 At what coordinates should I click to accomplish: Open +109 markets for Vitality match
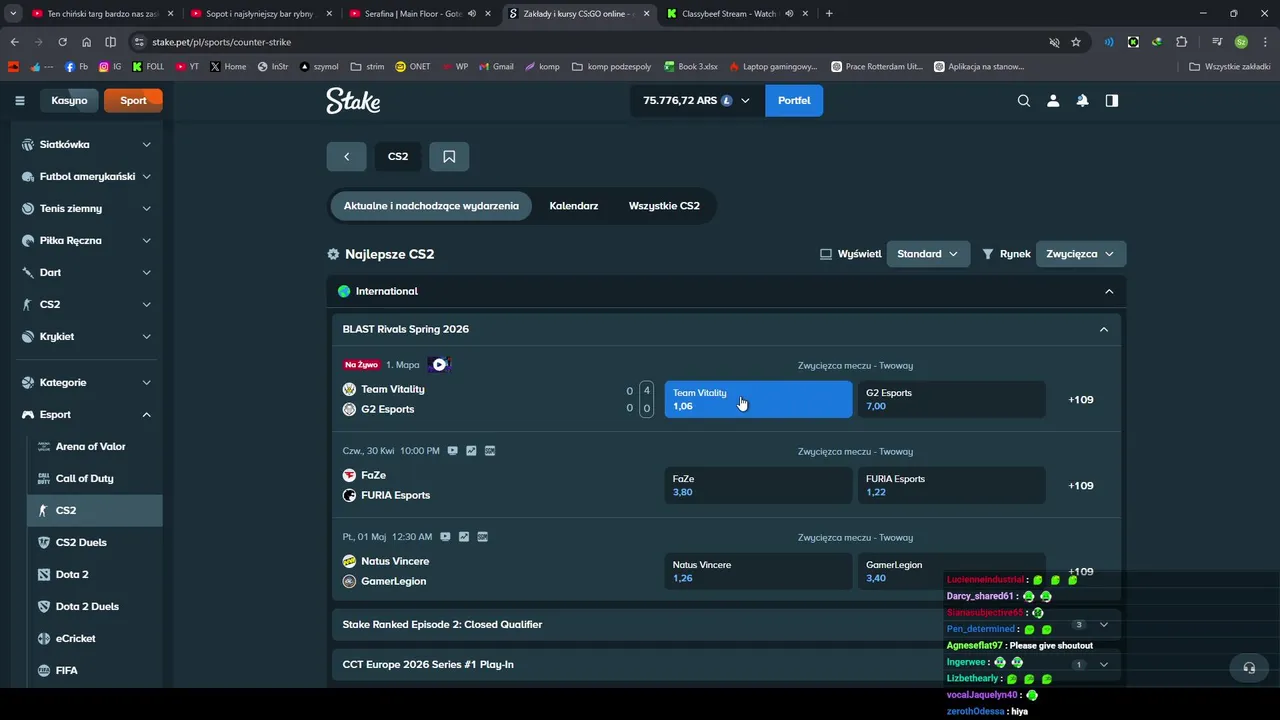click(1081, 400)
